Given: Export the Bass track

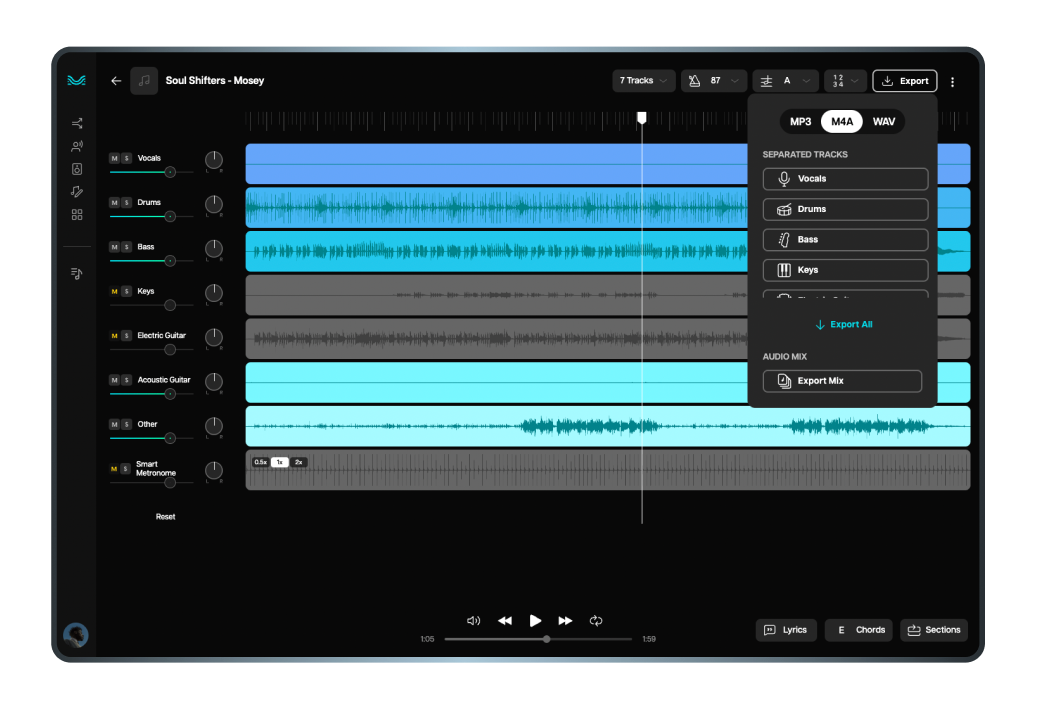Looking at the screenshot, I should (x=845, y=239).
